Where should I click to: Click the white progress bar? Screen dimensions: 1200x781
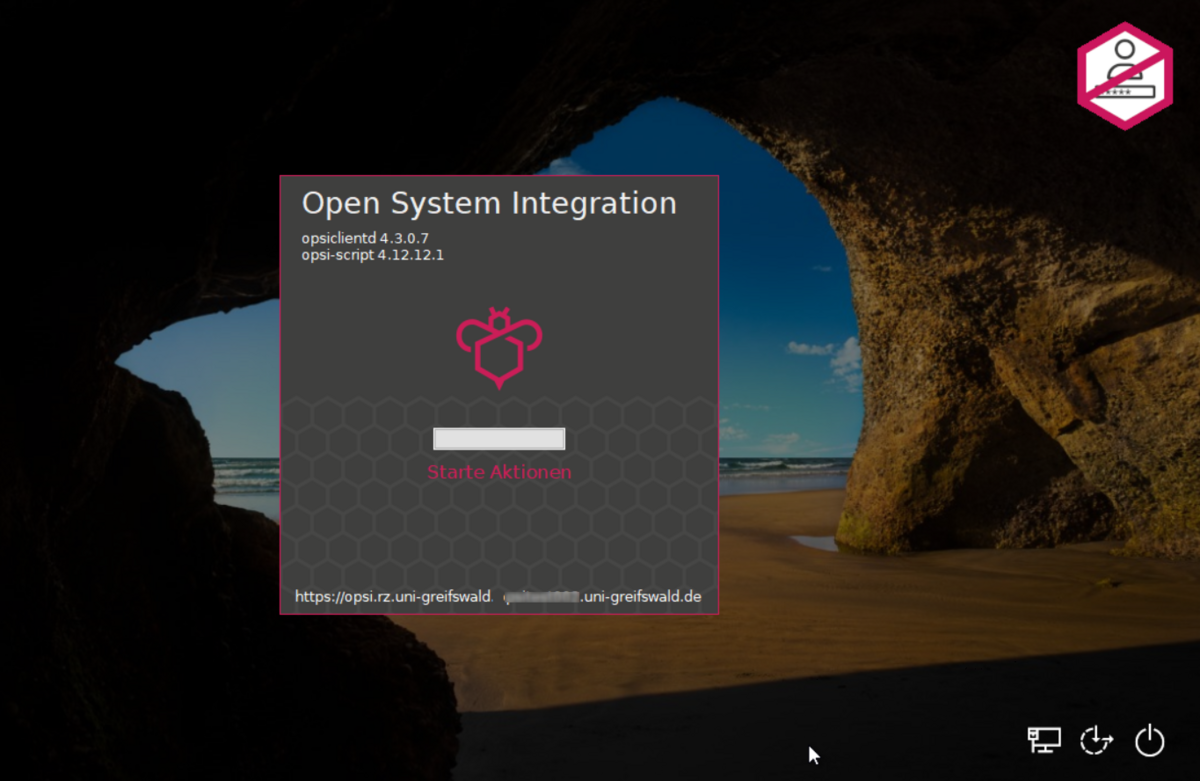tap(499, 438)
